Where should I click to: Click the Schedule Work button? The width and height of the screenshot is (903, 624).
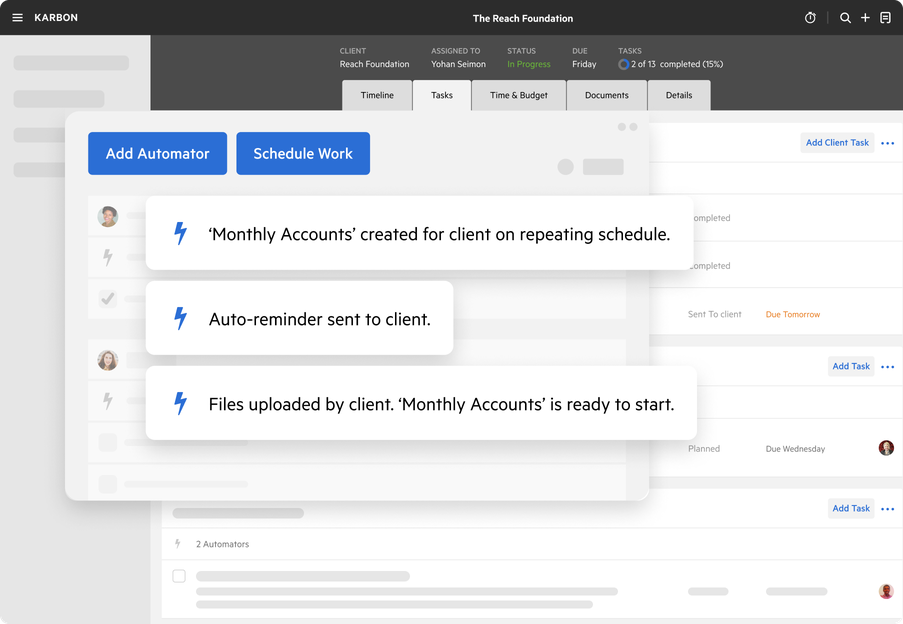(303, 153)
